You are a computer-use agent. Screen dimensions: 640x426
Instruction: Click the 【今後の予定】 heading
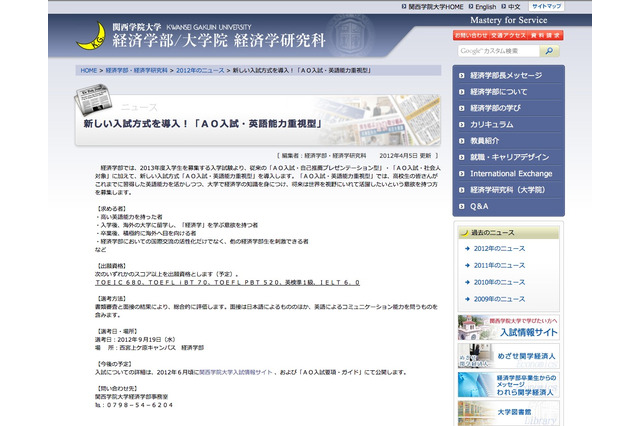[x=114, y=364]
